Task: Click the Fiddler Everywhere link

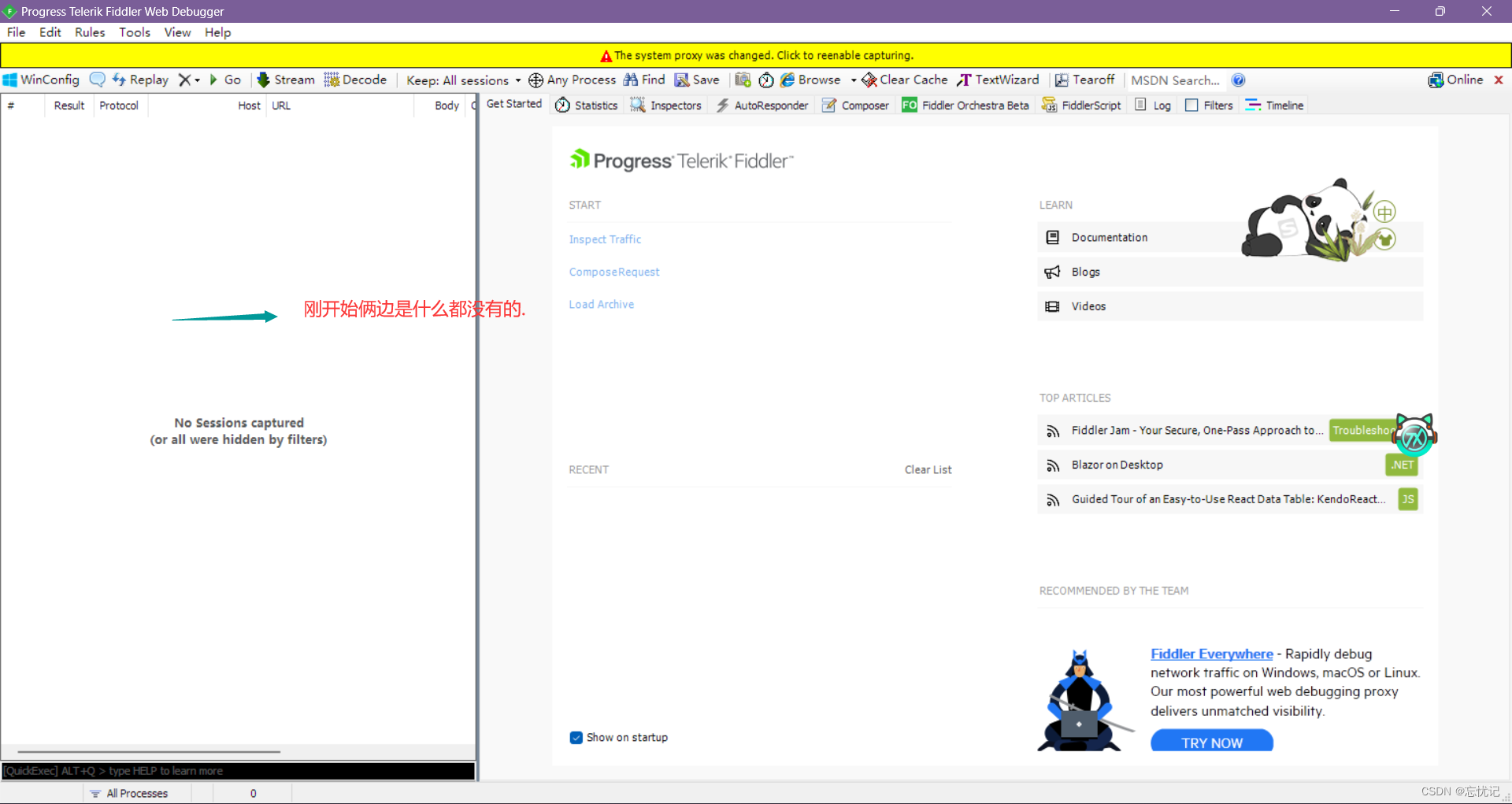Action: (x=1211, y=654)
